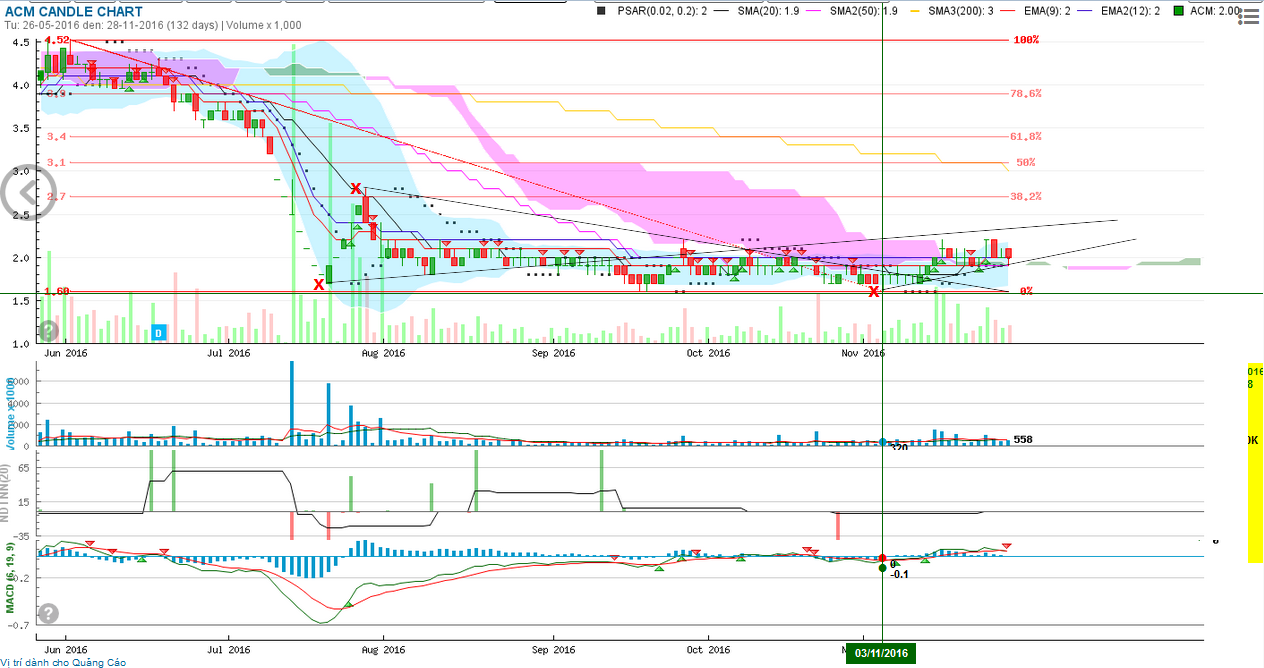Click the 03/11/2016 date marker on the time axis
The image size is (1264, 668).
coord(881,653)
